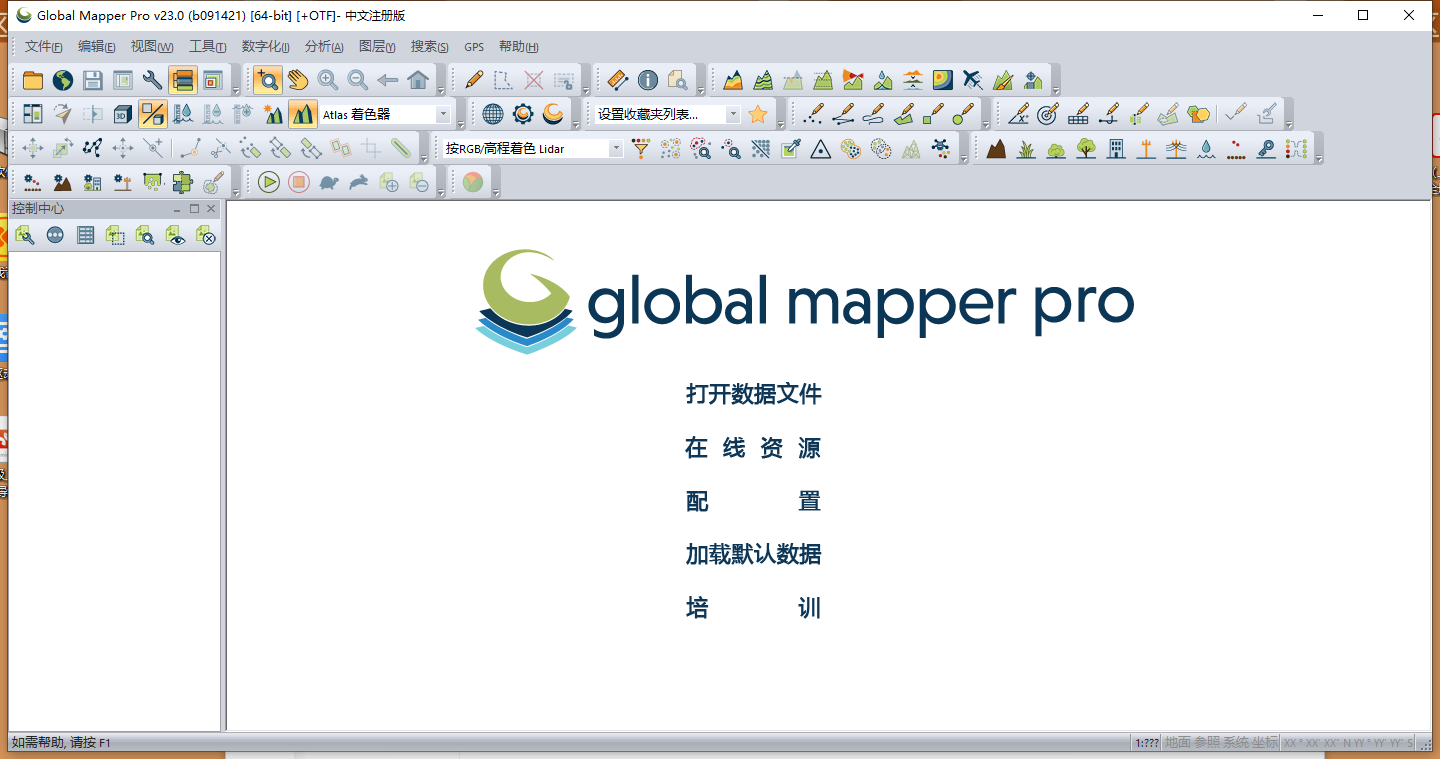The height and width of the screenshot is (759, 1440).
Task: Select the measure ruler tool
Action: tap(618, 81)
